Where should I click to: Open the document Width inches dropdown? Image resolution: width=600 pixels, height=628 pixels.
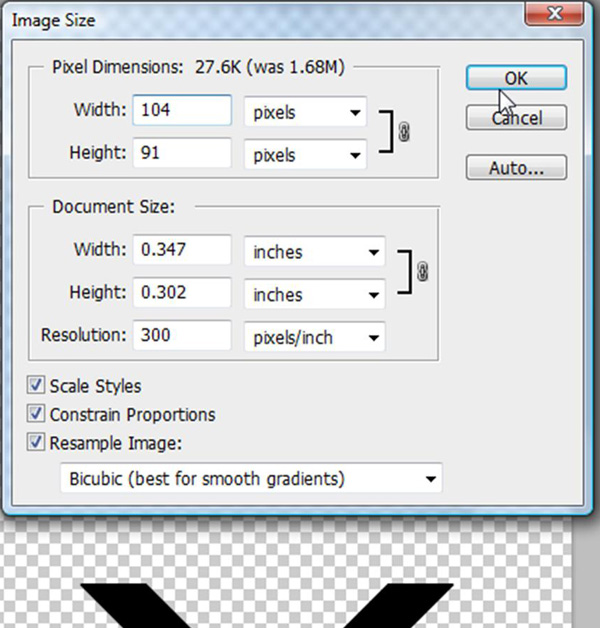[315, 252]
